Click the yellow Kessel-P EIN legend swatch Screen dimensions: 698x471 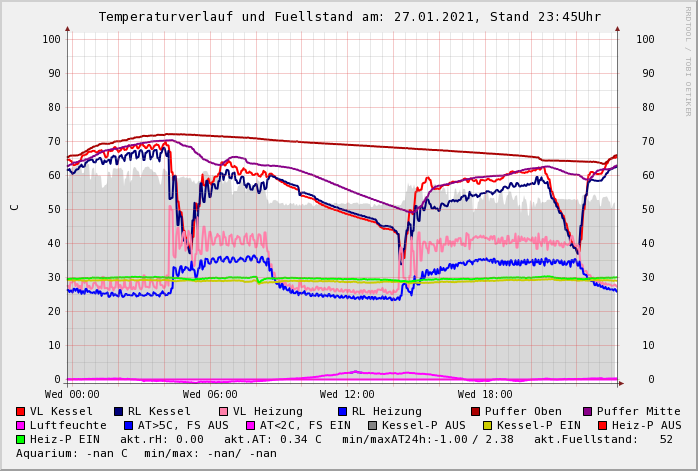click(487, 426)
